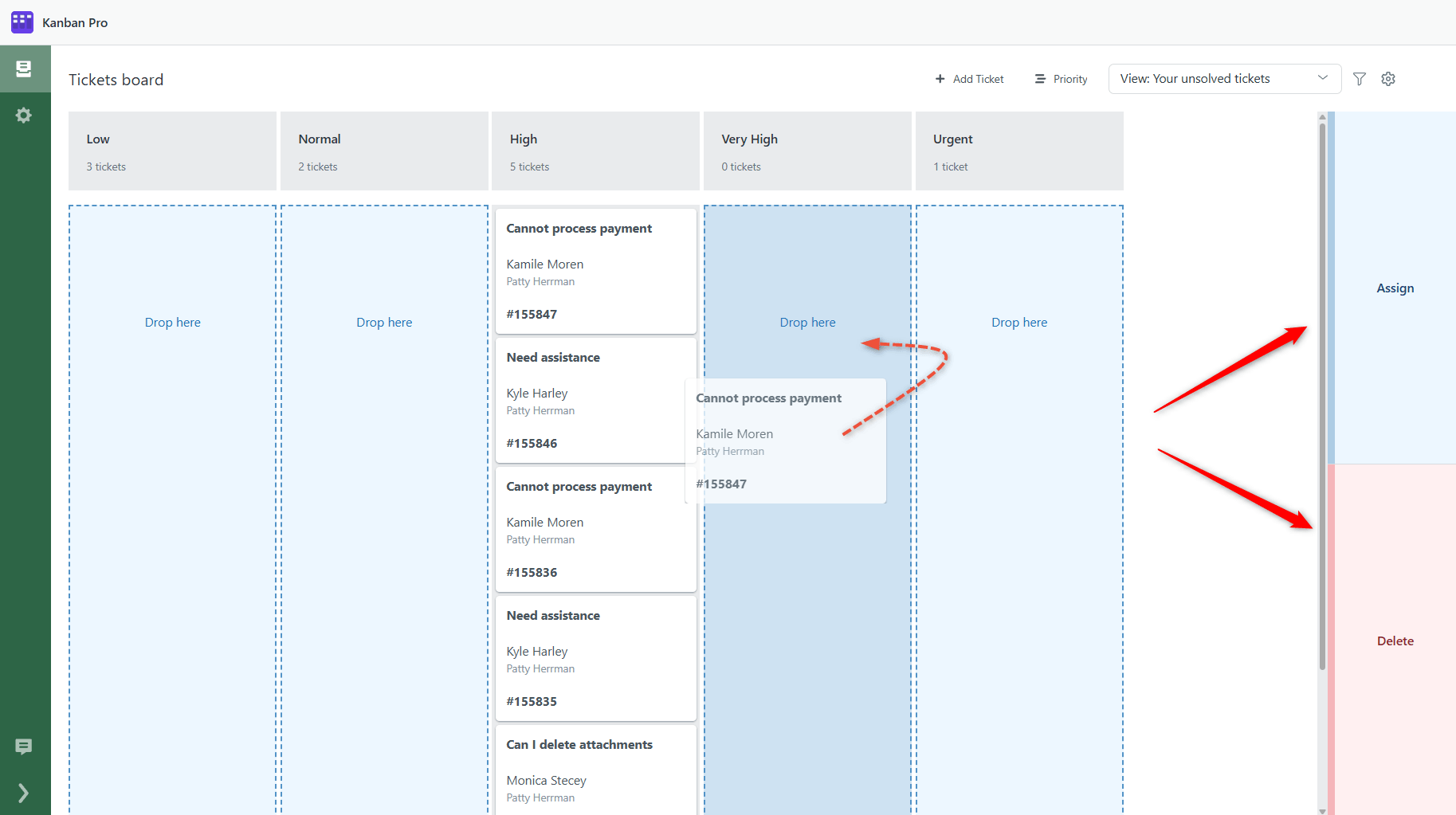Open the chat feedback icon in sidebar

click(24, 746)
